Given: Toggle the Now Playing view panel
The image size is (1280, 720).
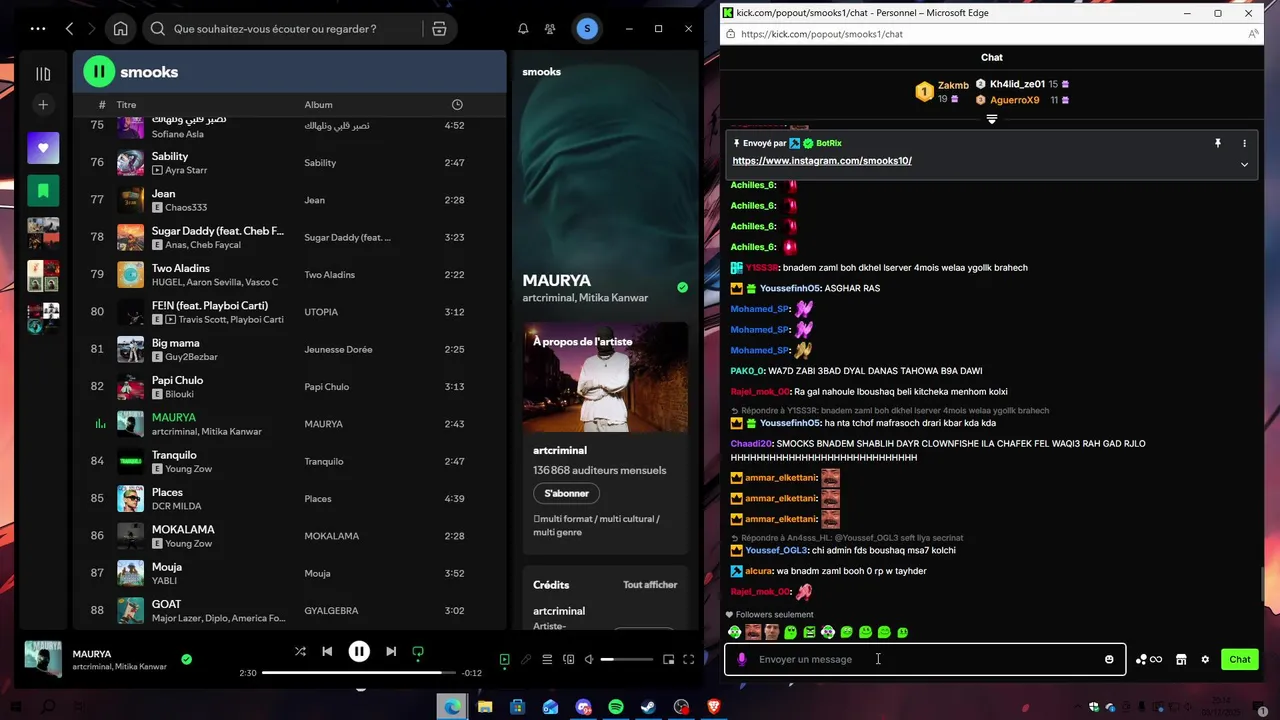Looking at the screenshot, I should click(x=504, y=660).
